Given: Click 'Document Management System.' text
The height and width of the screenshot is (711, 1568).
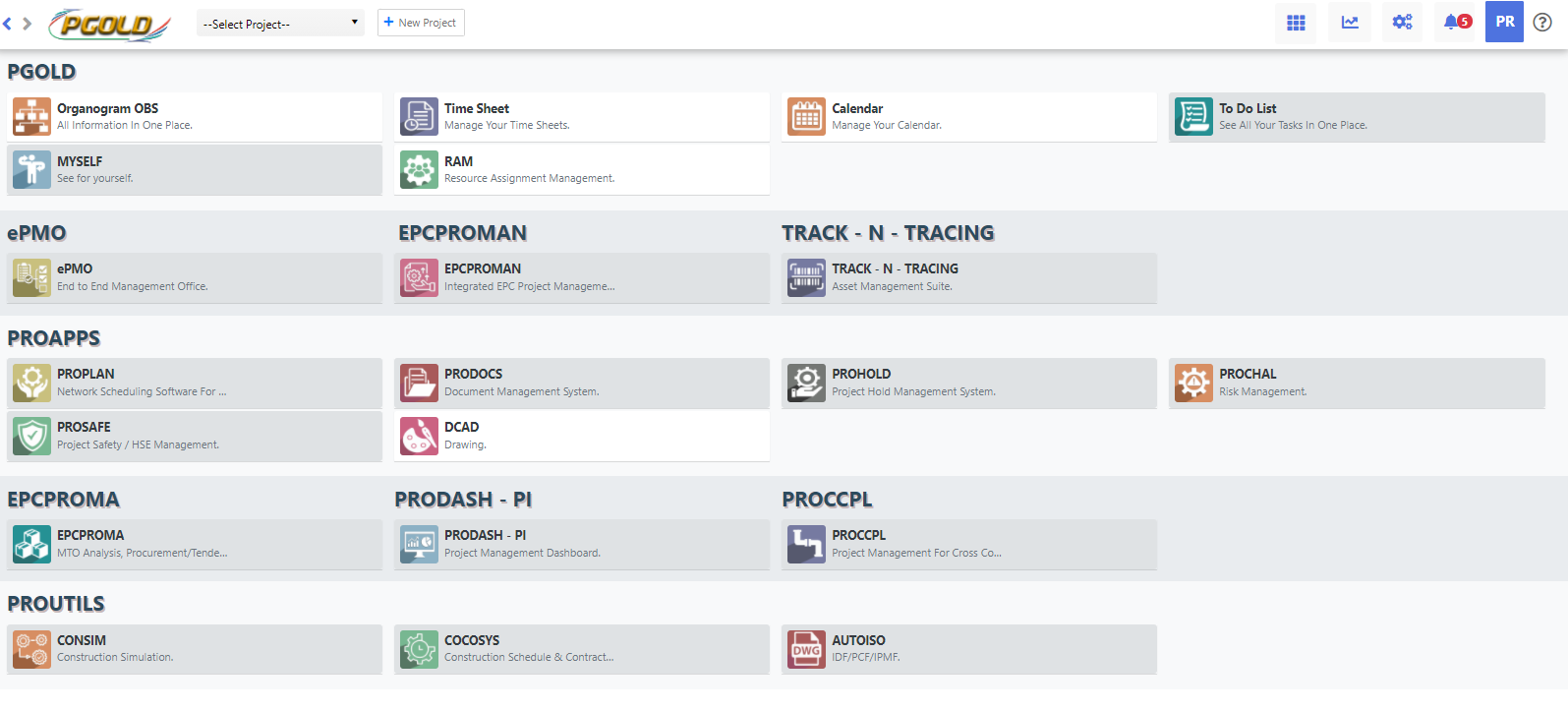Looking at the screenshot, I should tap(521, 391).
